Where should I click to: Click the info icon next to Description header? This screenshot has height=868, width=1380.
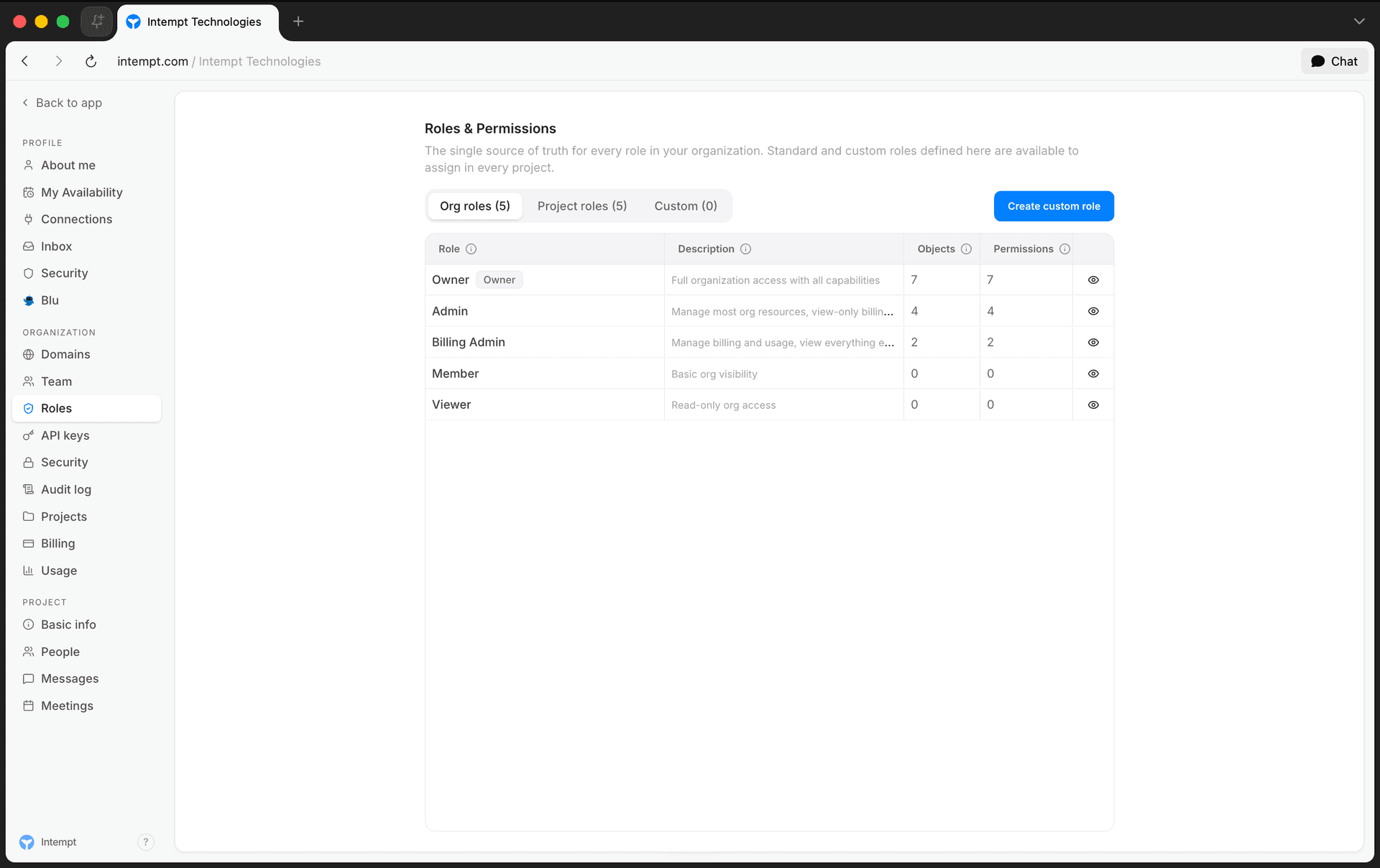point(745,249)
